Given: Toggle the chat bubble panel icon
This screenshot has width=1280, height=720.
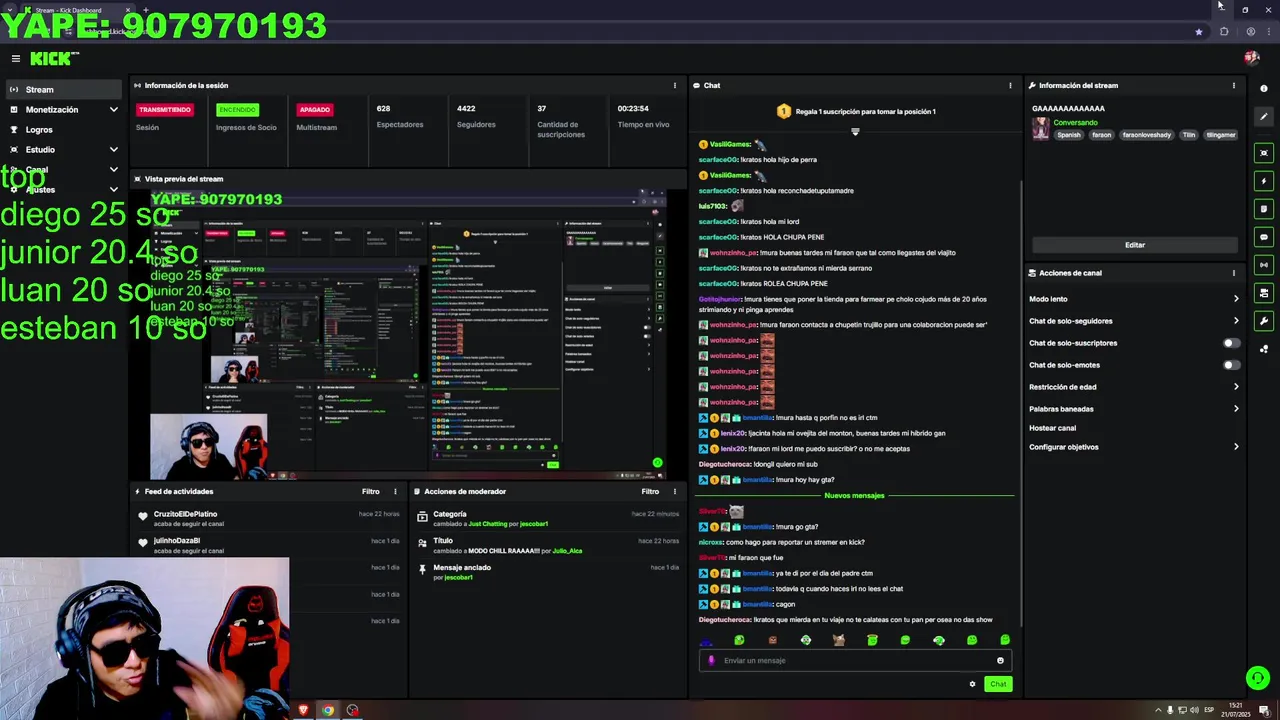Looking at the screenshot, I should click(x=1264, y=237).
